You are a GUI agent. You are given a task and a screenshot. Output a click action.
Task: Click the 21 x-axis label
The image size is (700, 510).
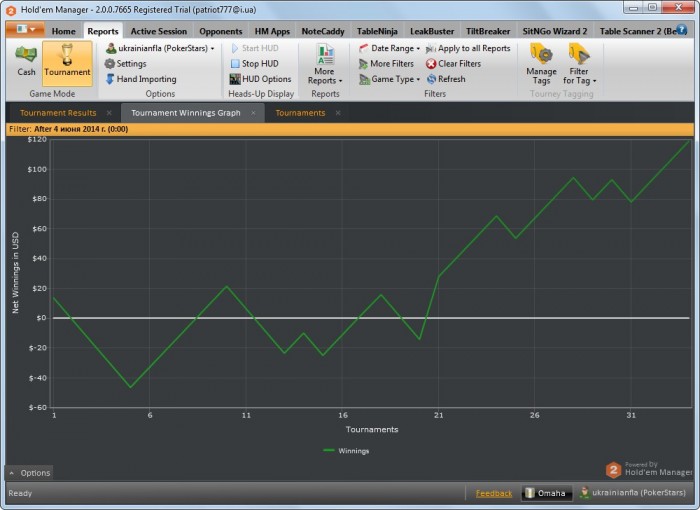point(438,415)
